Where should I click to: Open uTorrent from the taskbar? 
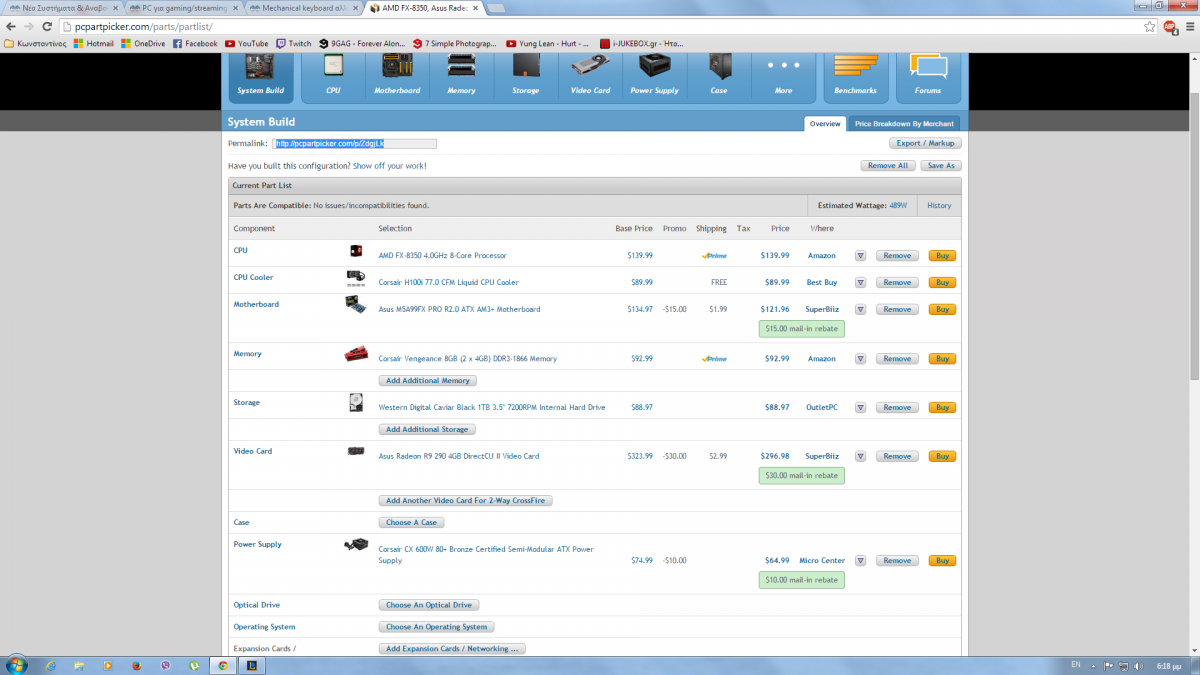coord(194,665)
